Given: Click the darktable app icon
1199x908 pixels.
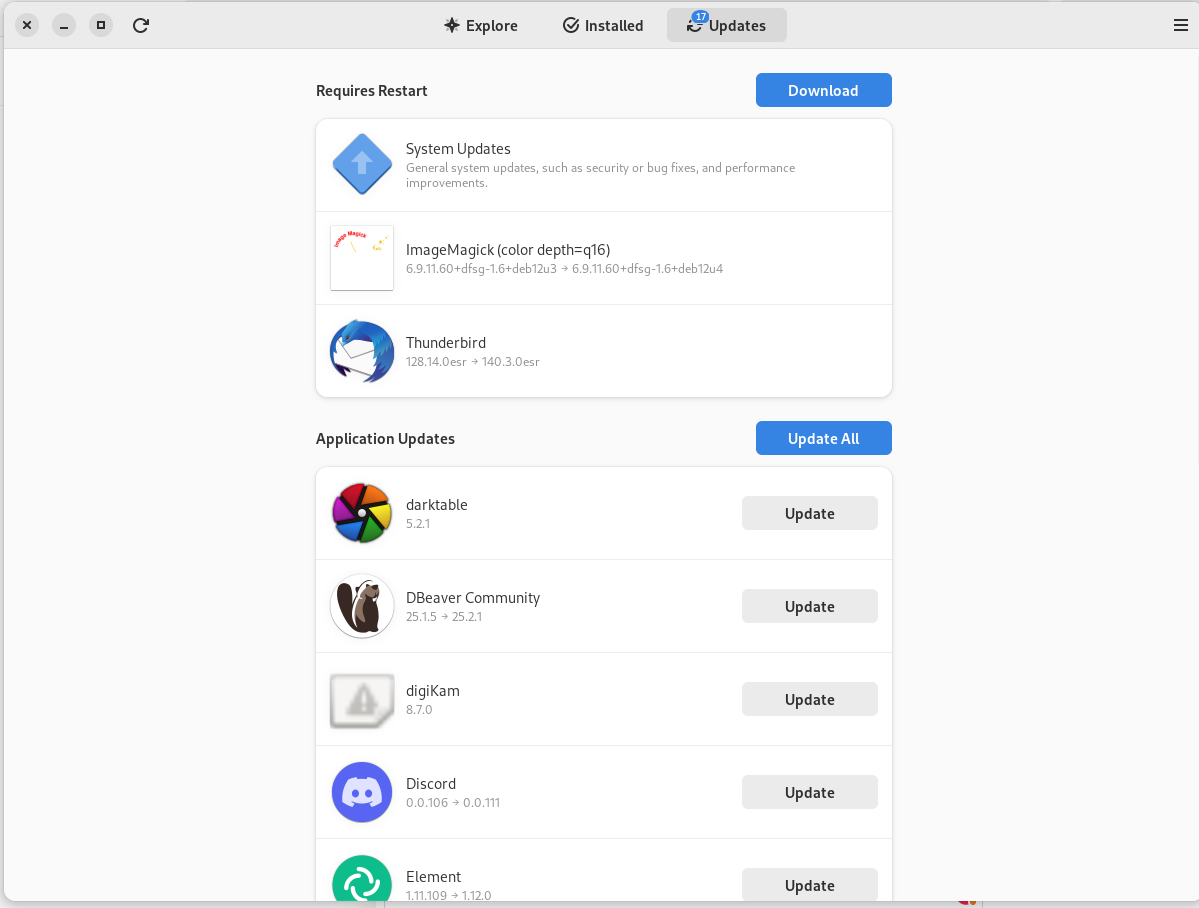Looking at the screenshot, I should tap(362, 513).
